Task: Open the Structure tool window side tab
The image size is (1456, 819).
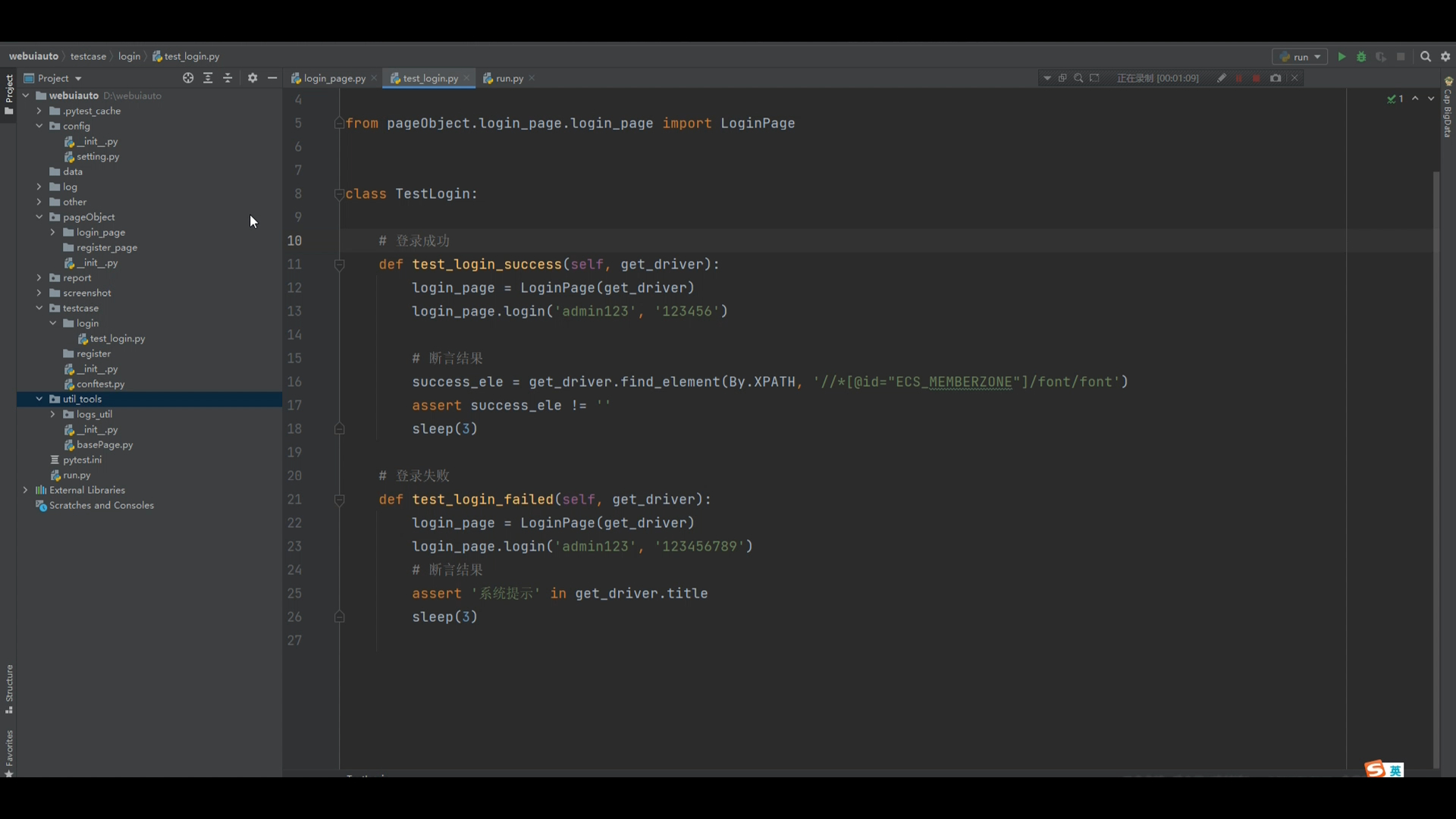Action: [x=8, y=689]
